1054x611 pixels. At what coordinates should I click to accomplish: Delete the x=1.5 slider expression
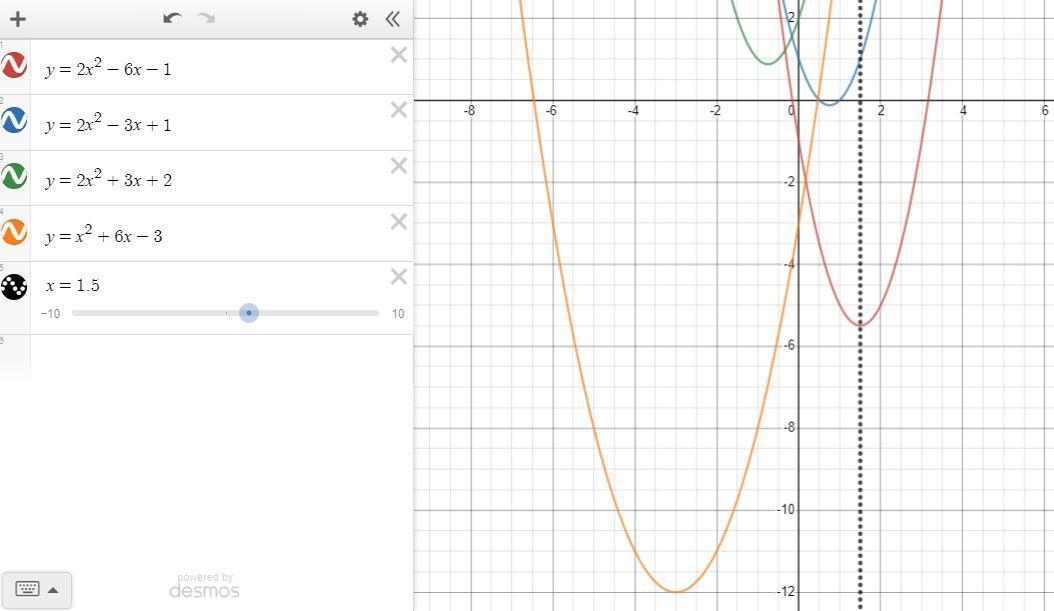tap(398, 277)
